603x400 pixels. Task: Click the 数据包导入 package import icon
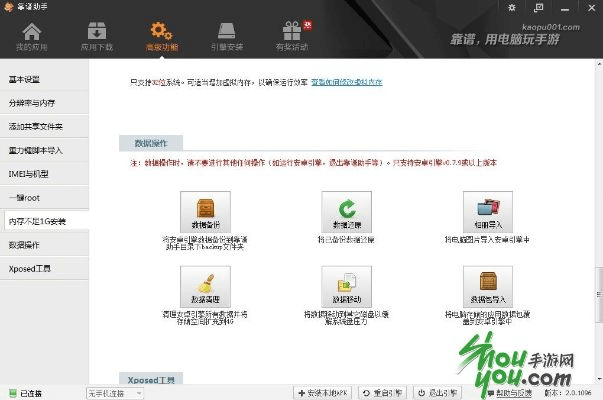click(488, 286)
